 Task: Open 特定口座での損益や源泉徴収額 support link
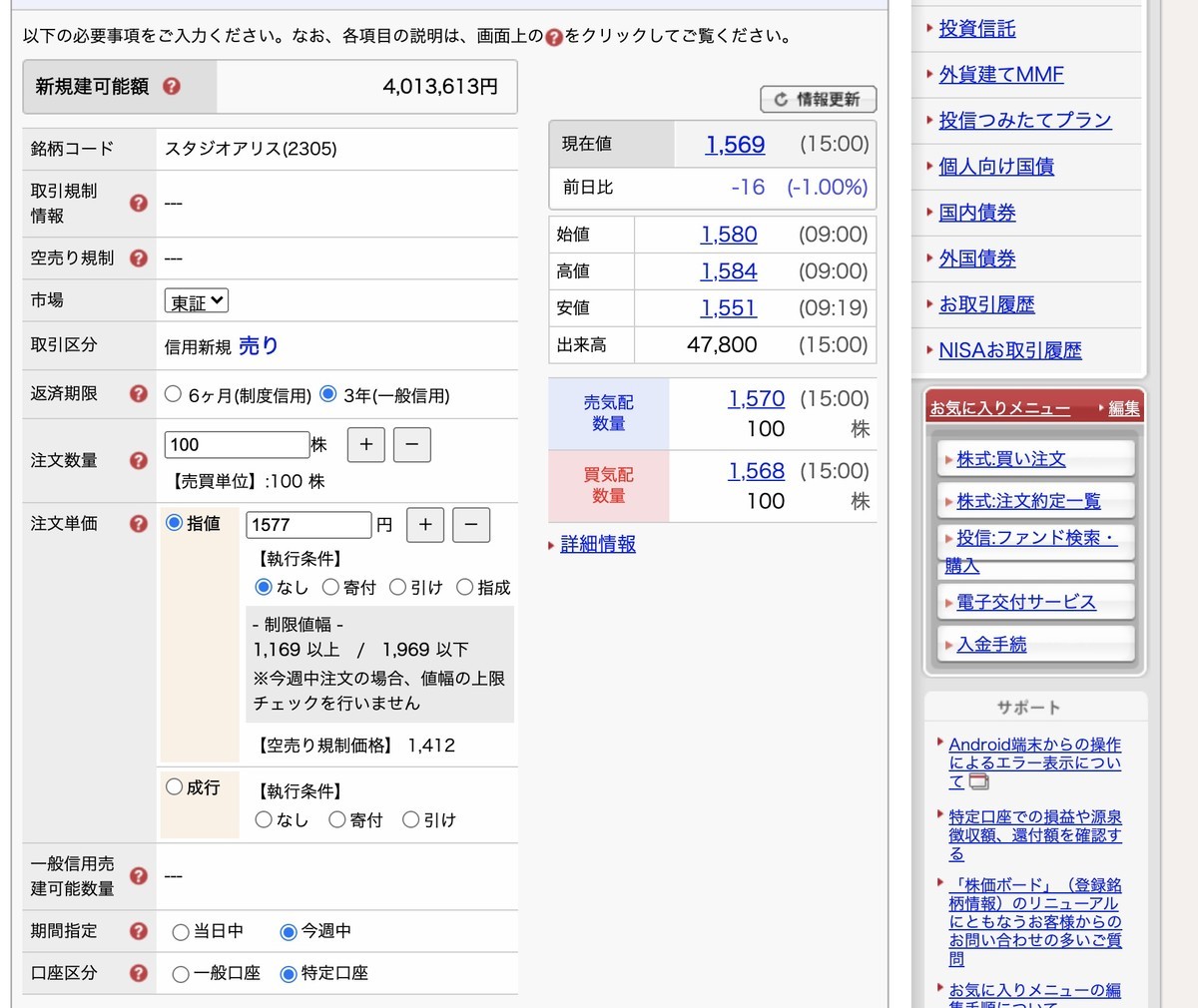pos(1034,835)
